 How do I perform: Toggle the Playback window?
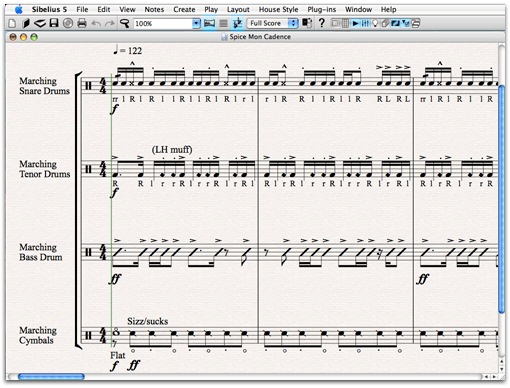tap(355, 23)
